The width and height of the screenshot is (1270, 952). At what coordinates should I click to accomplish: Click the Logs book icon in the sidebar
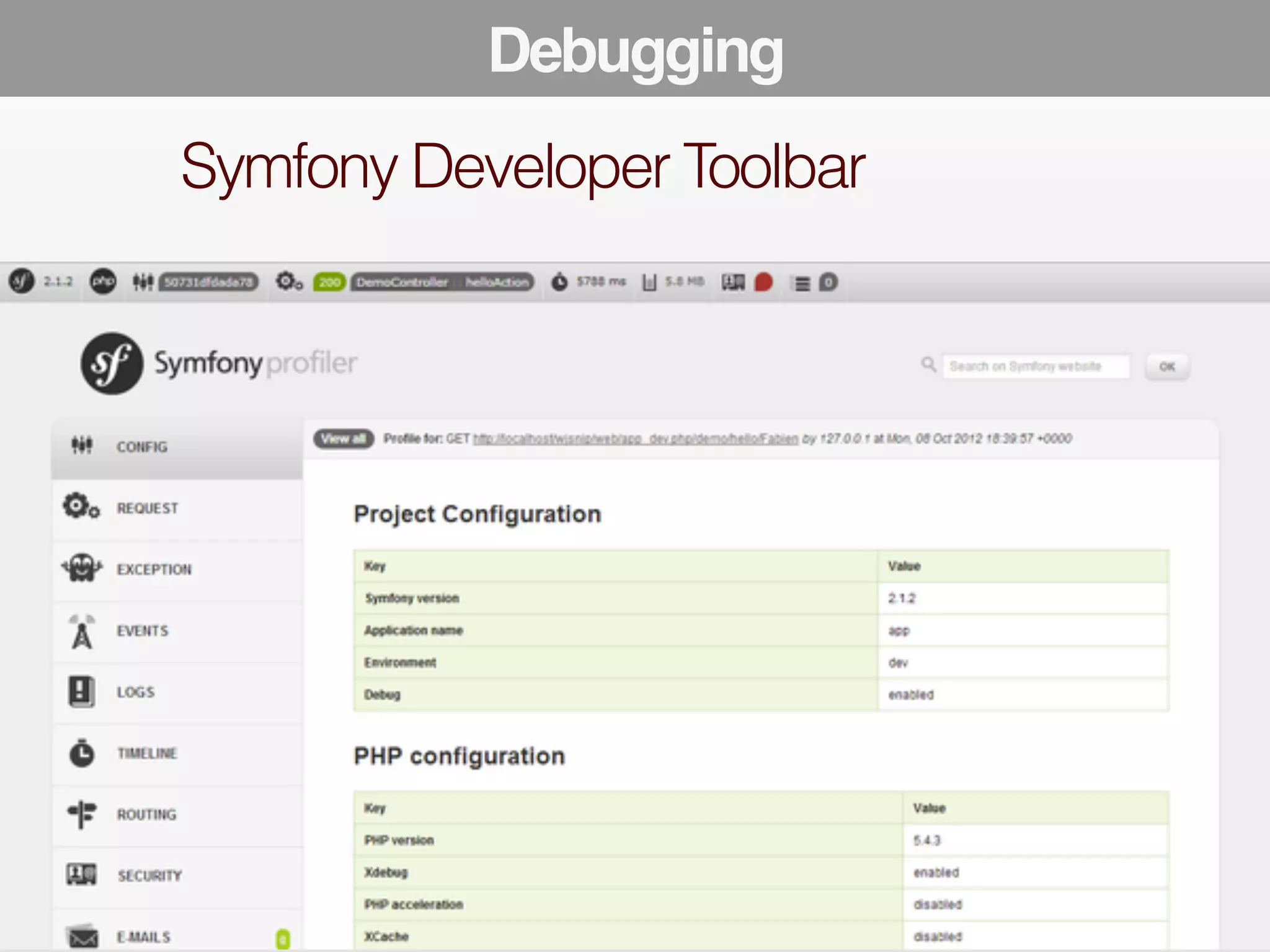click(x=81, y=692)
